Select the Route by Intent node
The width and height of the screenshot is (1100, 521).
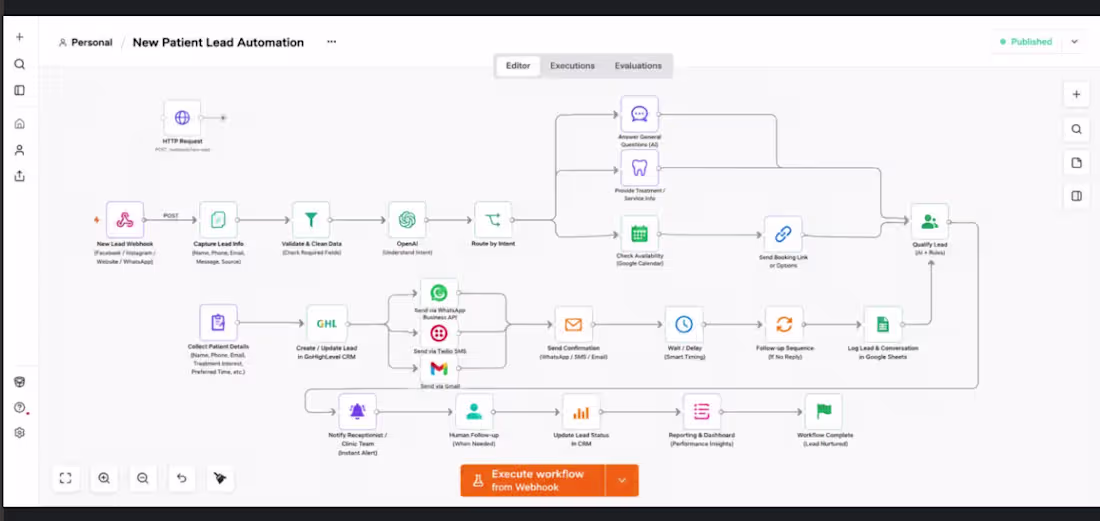point(493,219)
